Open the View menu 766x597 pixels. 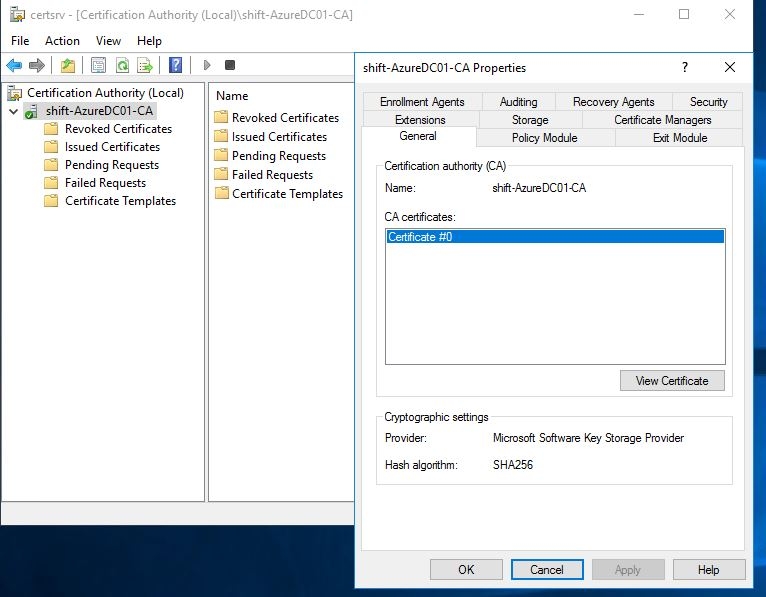[x=108, y=41]
